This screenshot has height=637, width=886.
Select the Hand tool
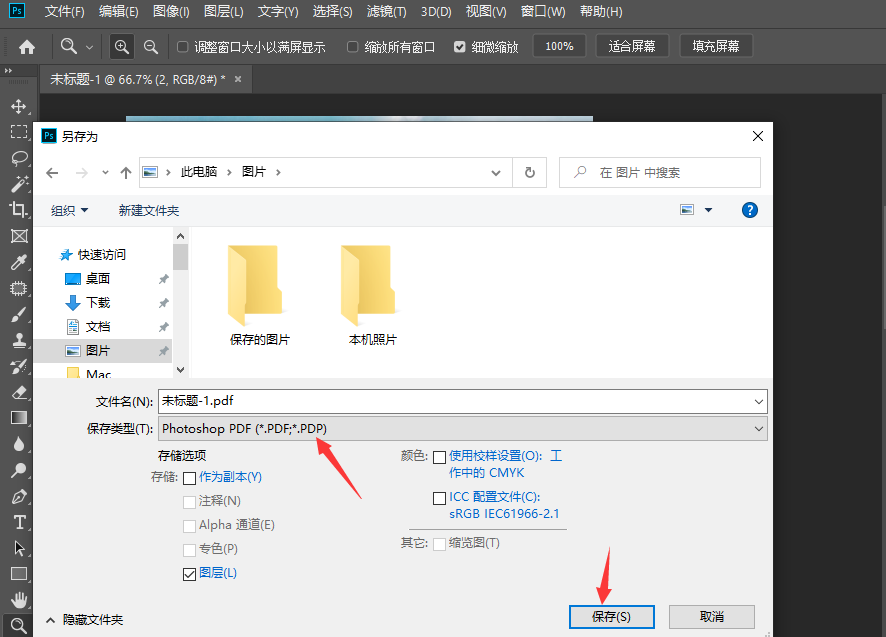(x=19, y=600)
